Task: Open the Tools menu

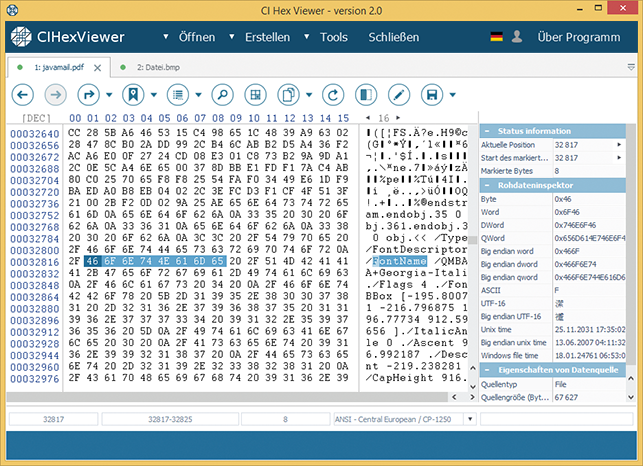Action: (x=334, y=37)
